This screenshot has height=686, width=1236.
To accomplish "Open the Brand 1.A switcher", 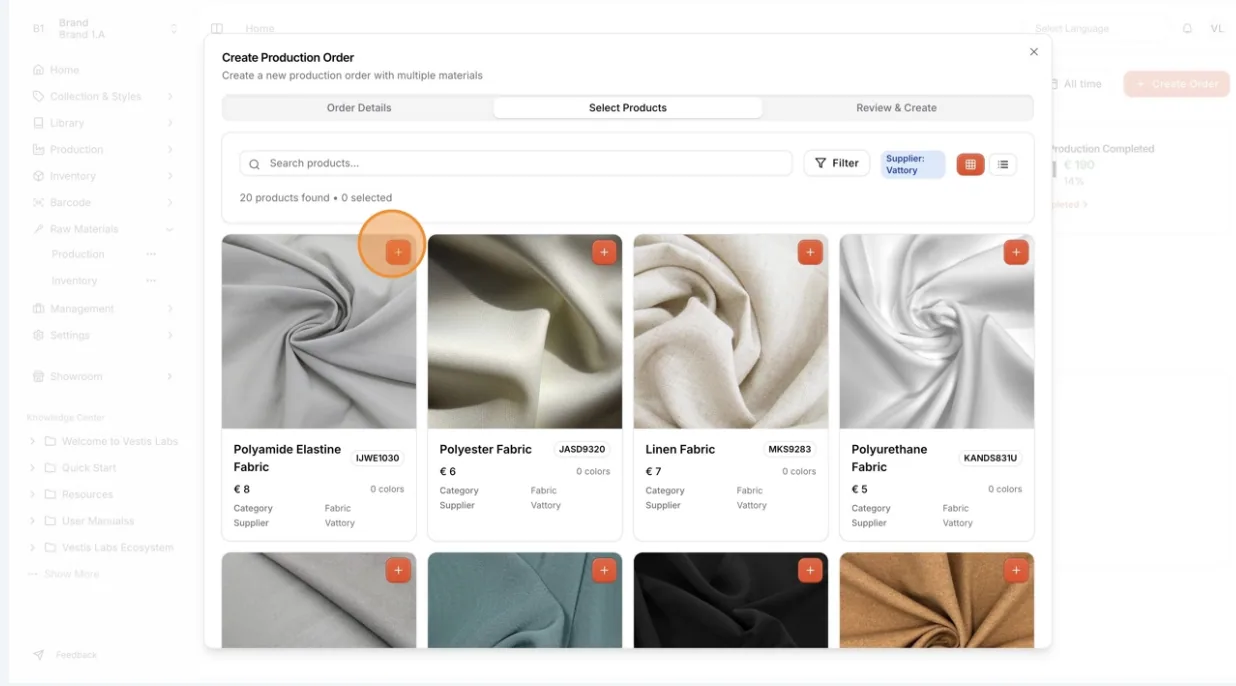I will (x=104, y=29).
